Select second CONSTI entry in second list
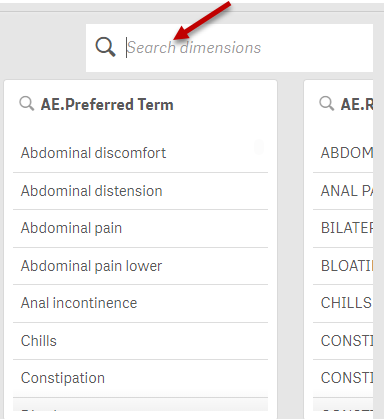 (x=343, y=378)
